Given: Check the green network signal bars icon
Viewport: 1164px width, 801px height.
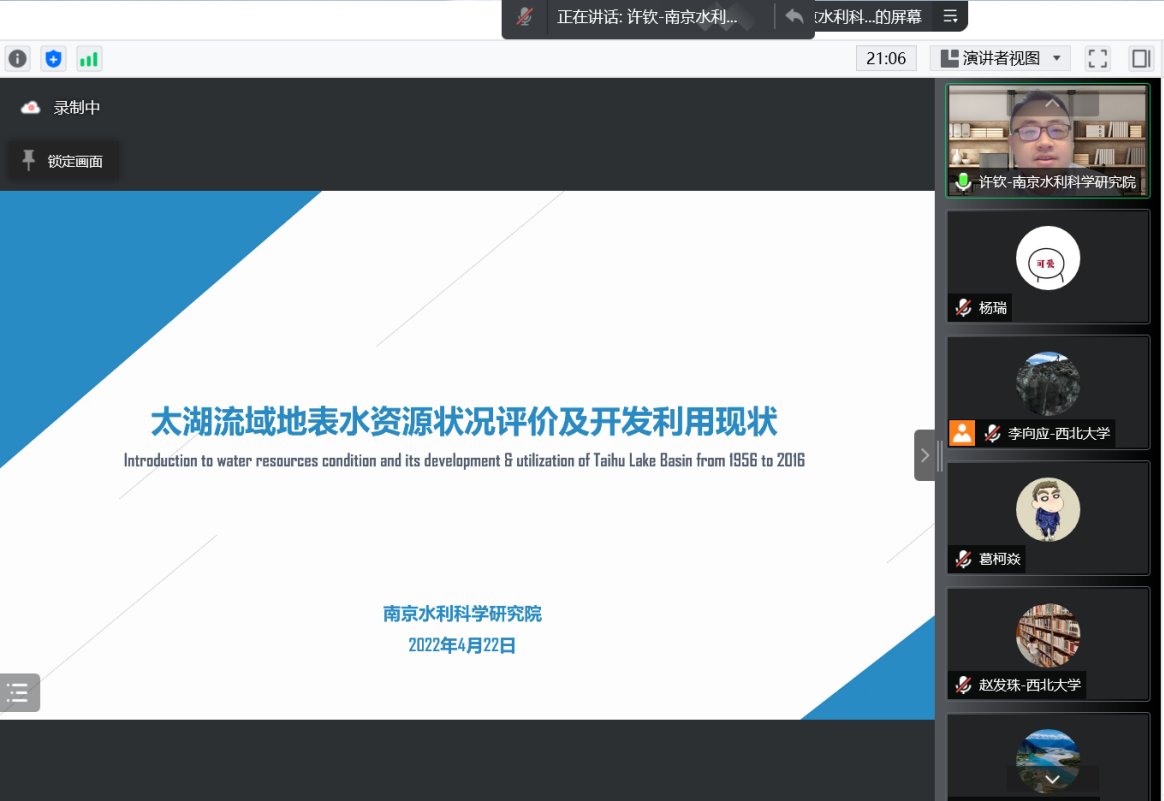Looking at the screenshot, I should point(89,59).
